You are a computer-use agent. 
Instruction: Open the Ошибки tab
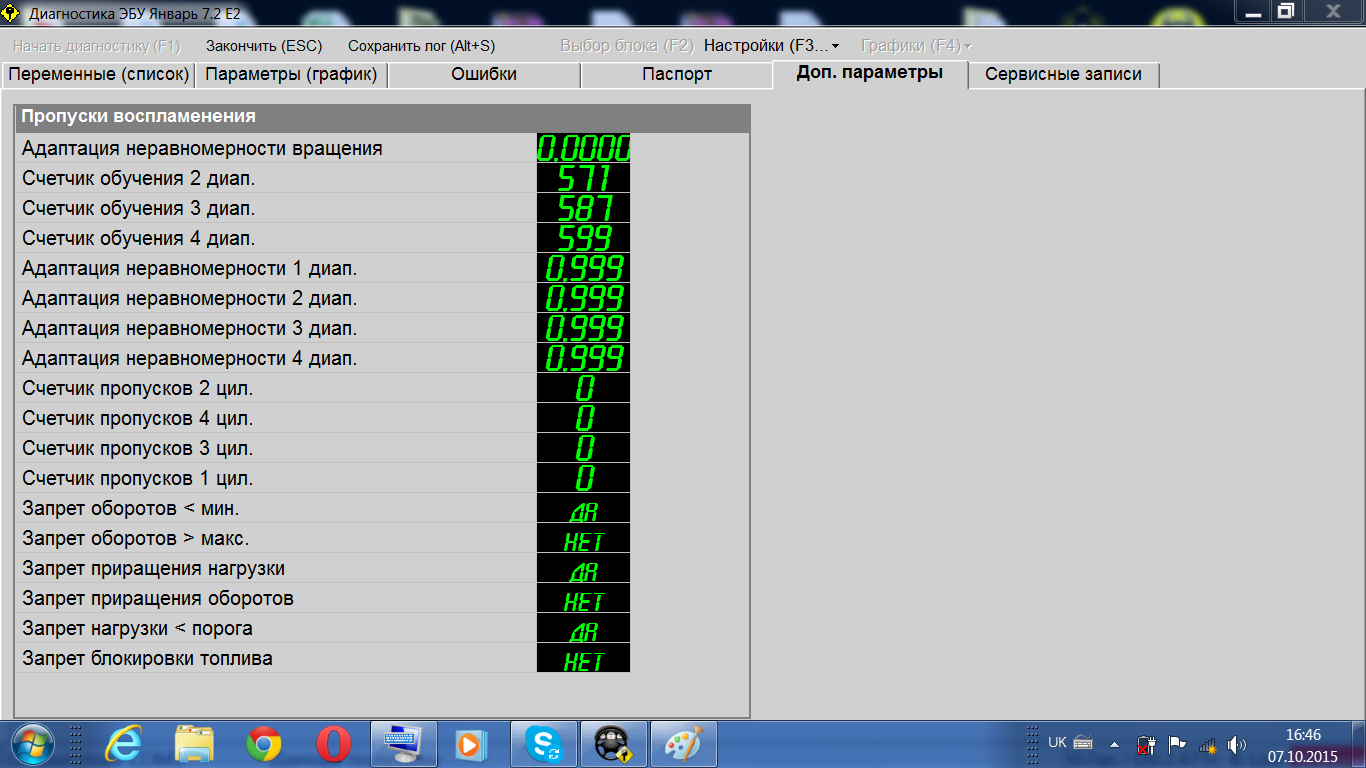[484, 75]
